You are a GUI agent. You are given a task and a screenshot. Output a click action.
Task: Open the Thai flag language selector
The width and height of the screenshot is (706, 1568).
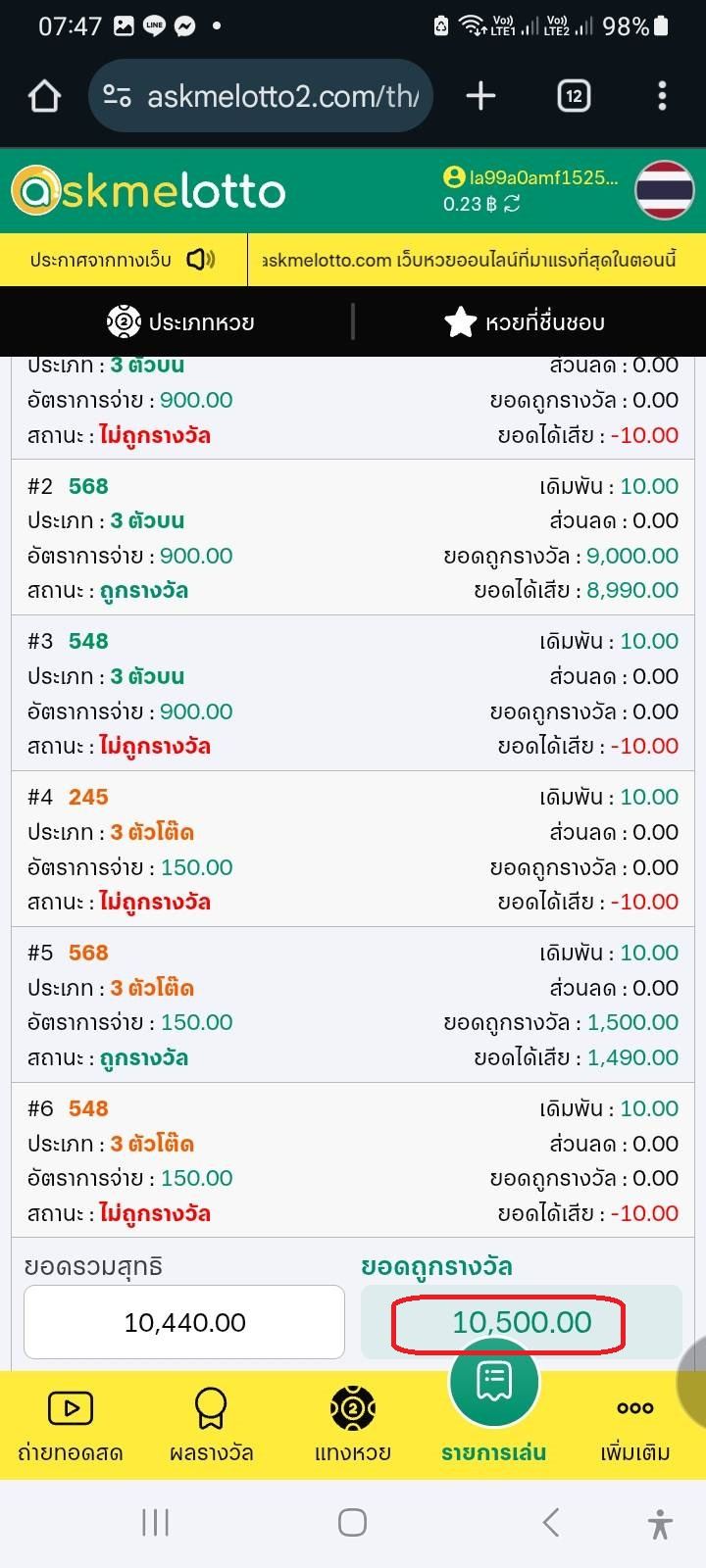(664, 190)
